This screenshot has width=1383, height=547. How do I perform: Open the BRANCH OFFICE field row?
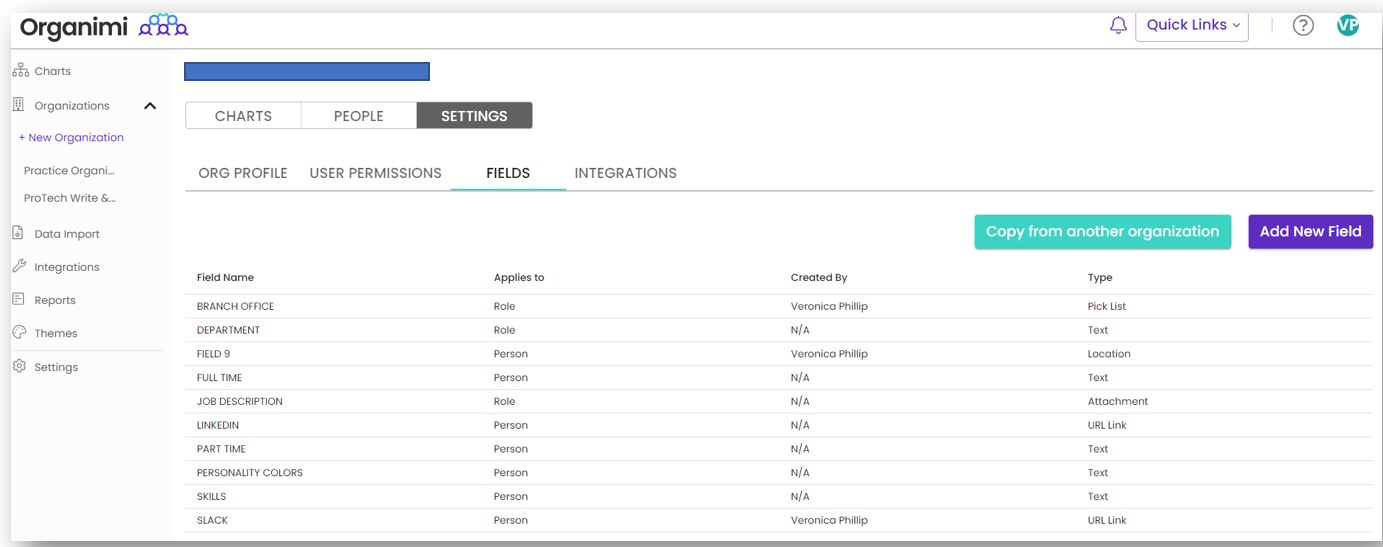pyautogui.click(x=236, y=306)
